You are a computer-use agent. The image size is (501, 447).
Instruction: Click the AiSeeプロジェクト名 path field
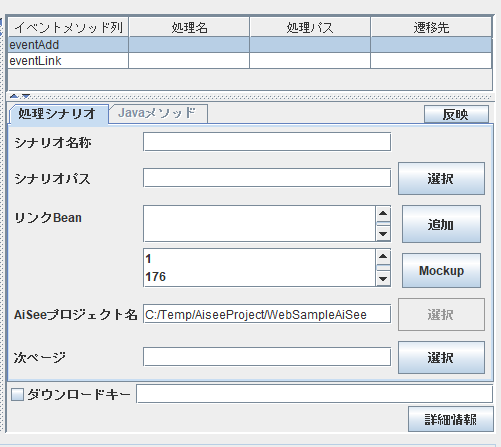point(267,314)
